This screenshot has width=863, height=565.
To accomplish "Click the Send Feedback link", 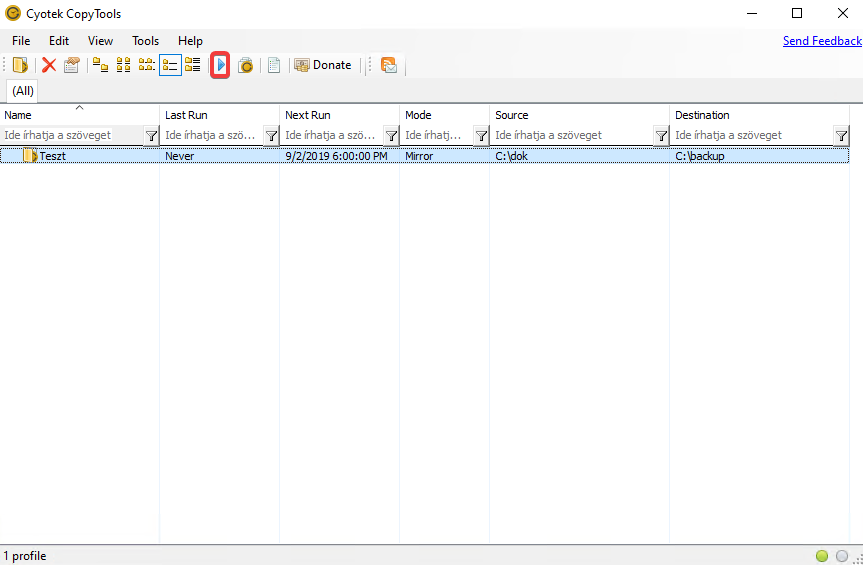I will 822,41.
